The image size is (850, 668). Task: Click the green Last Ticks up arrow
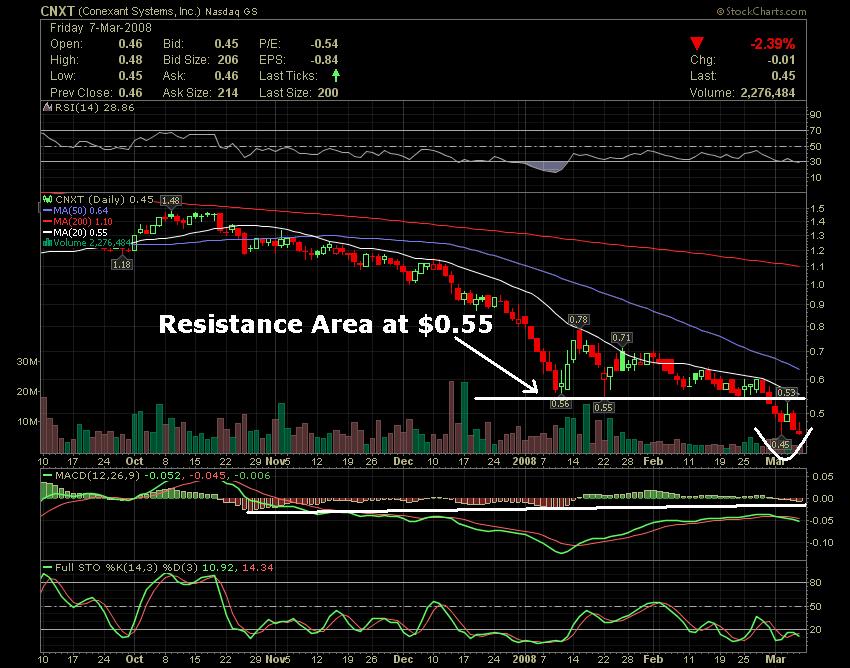336,75
